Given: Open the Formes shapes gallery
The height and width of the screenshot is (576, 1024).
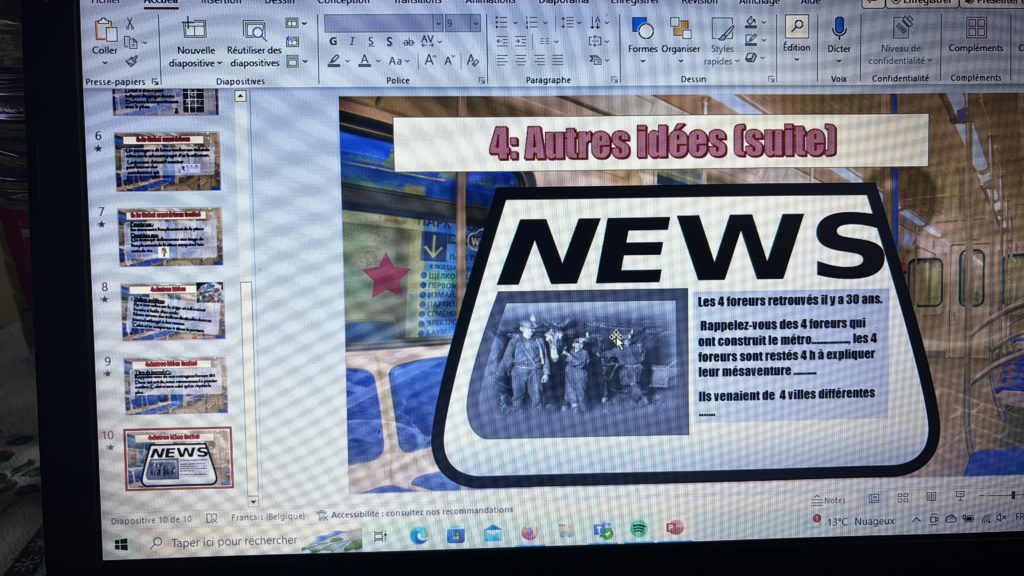Looking at the screenshot, I should tap(642, 30).
